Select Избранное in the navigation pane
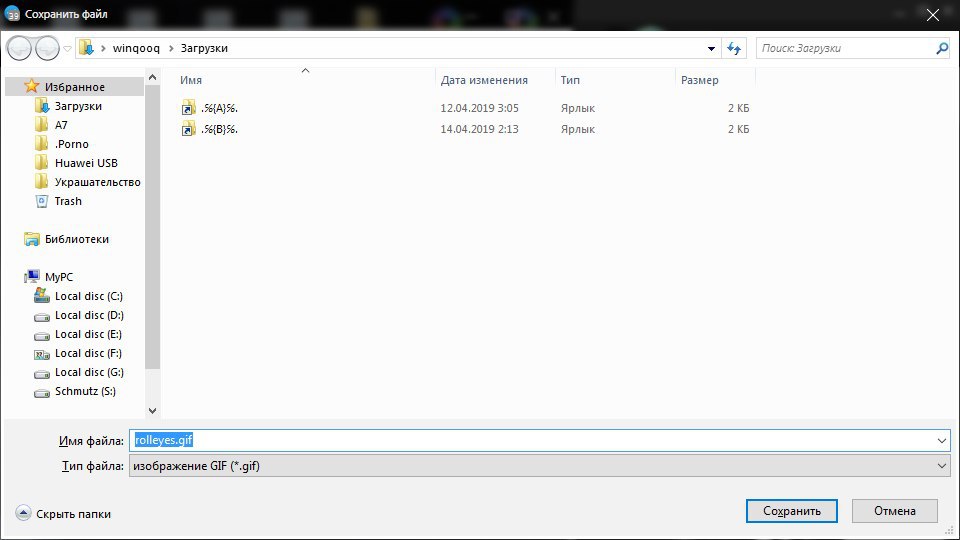This screenshot has height=540, width=960. (75, 87)
